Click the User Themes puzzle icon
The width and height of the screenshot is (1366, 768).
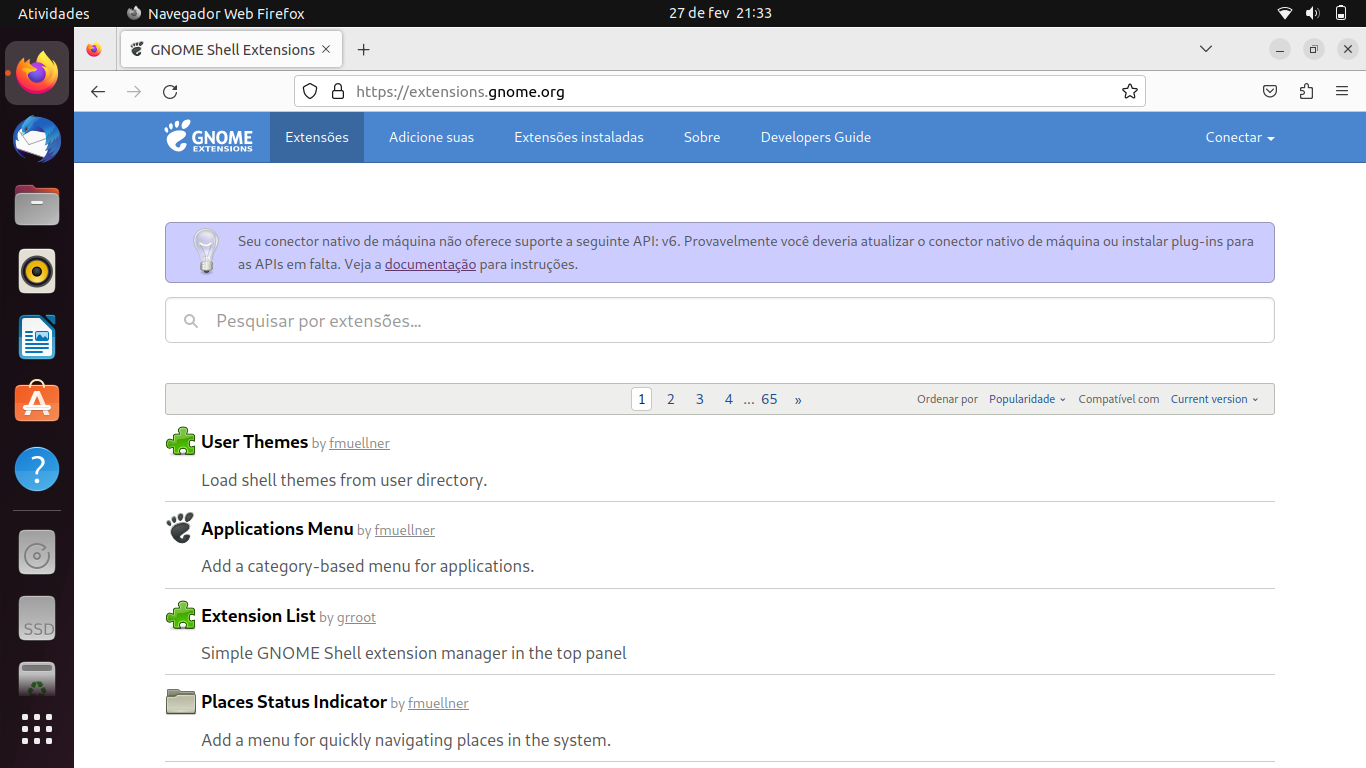tap(181, 441)
